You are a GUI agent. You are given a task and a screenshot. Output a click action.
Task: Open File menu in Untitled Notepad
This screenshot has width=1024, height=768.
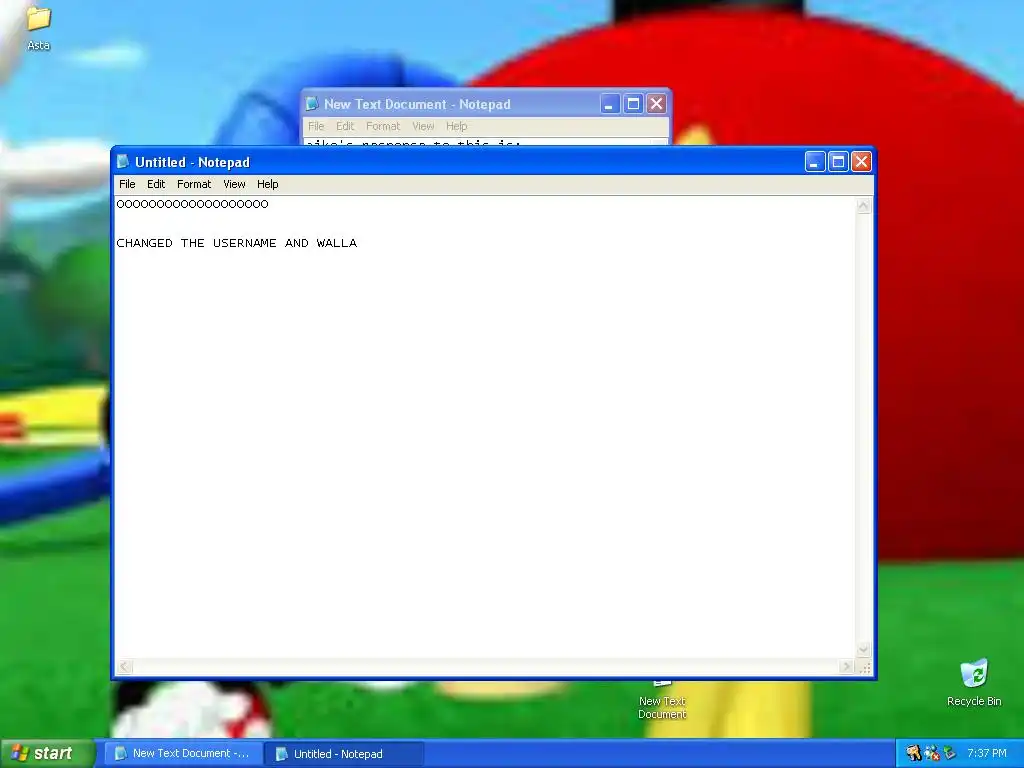[127, 184]
